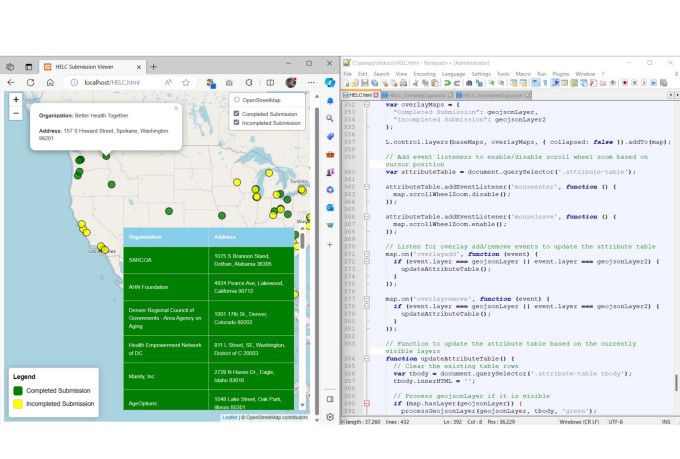The image size is (680, 459).
Task: Click the Redo arrow in Notepad++ toolbar
Action: click(457, 82)
